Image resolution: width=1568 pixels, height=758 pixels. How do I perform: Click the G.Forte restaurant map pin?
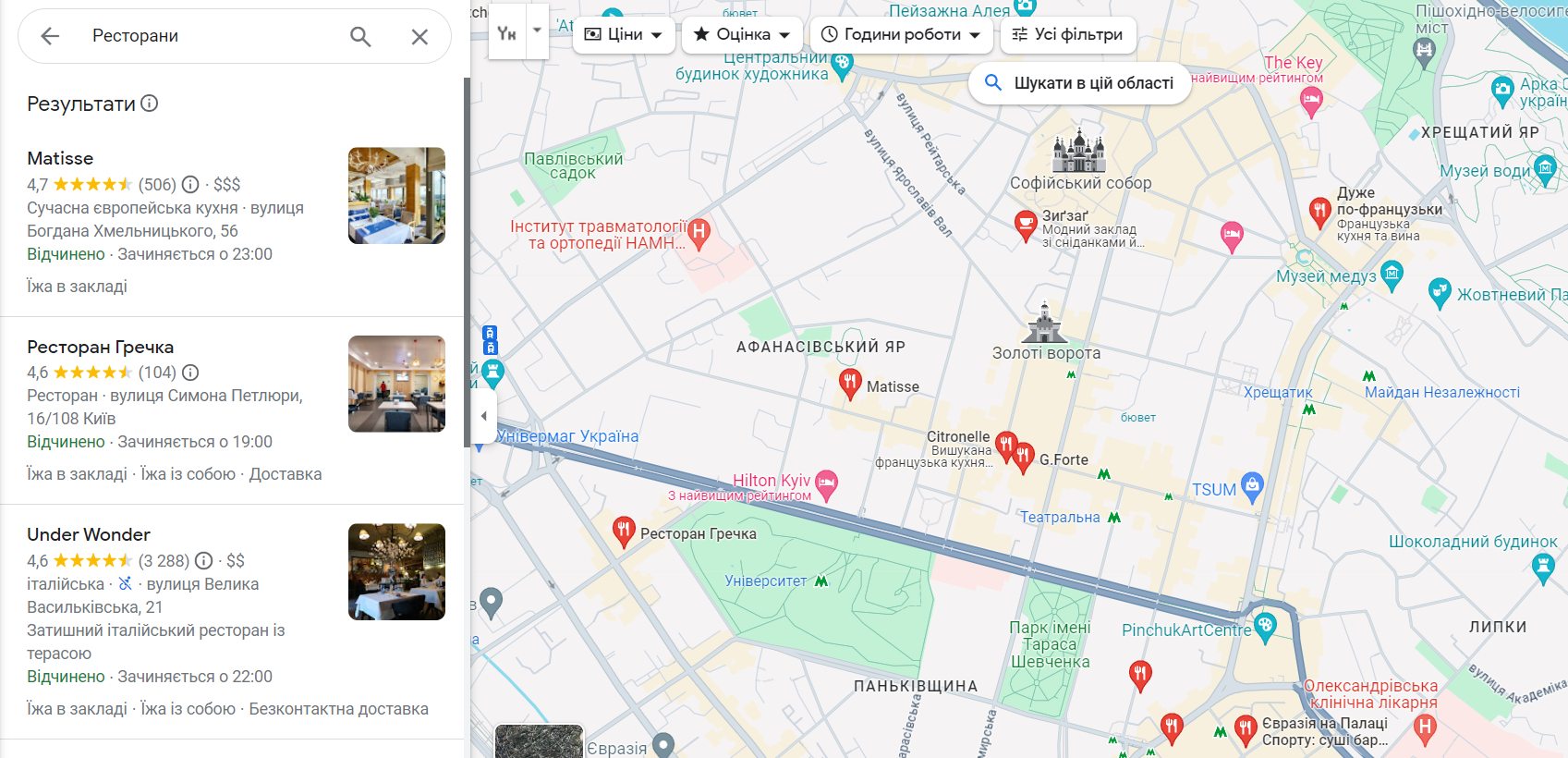pos(1024,457)
